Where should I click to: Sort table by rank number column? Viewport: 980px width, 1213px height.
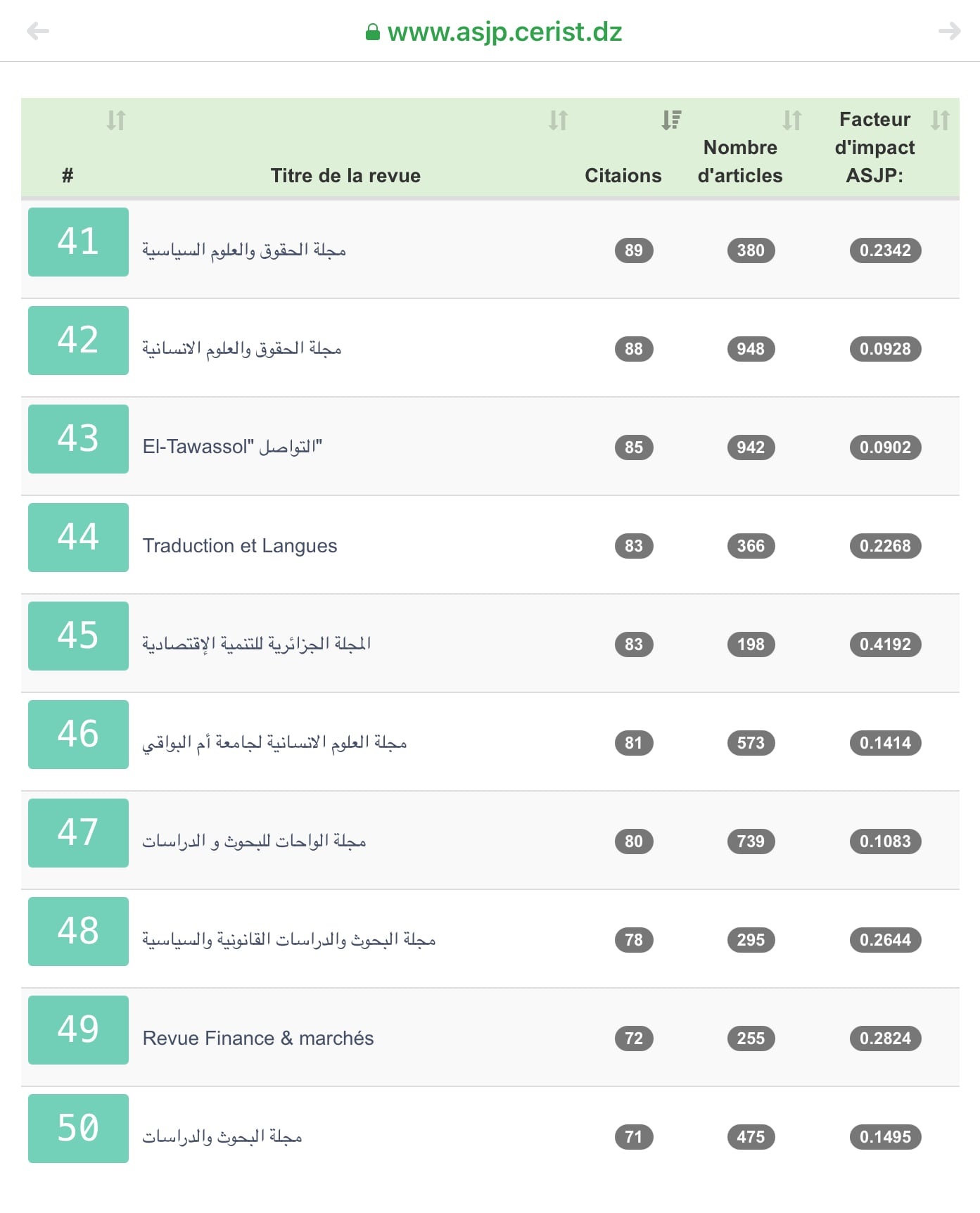pyautogui.click(x=116, y=120)
